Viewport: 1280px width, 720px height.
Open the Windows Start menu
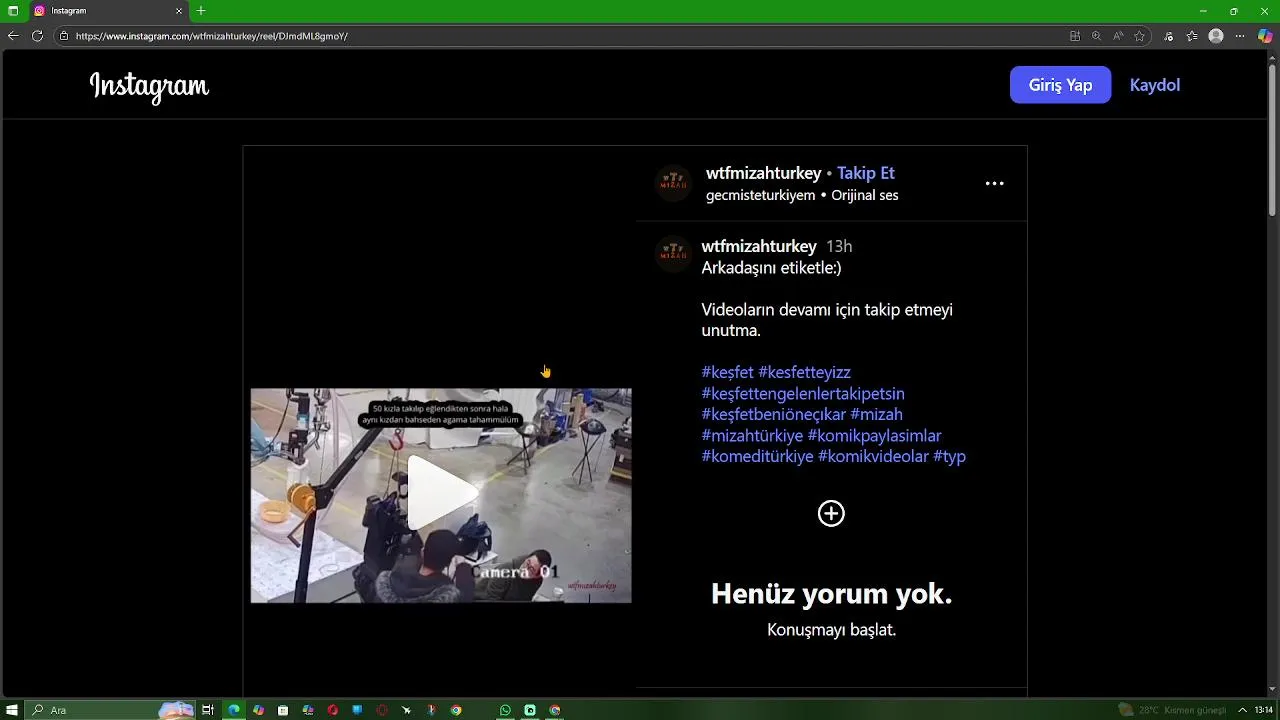12,710
